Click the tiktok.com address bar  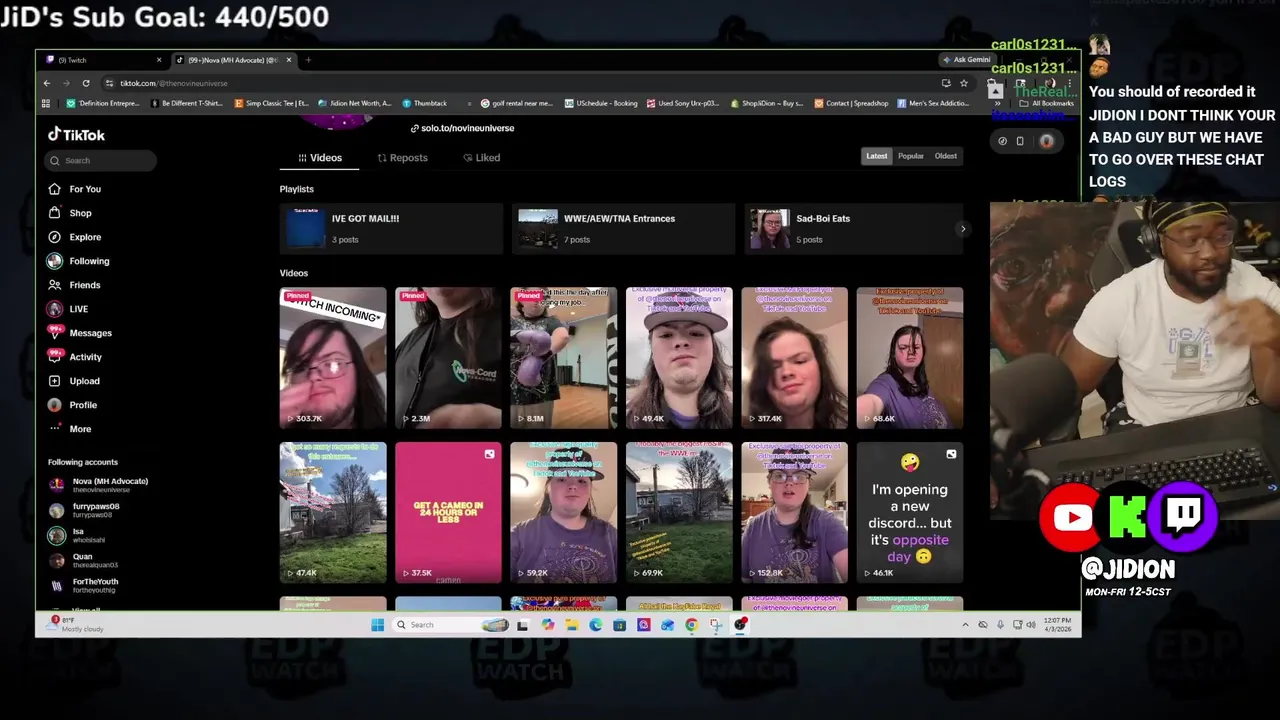coord(520,83)
